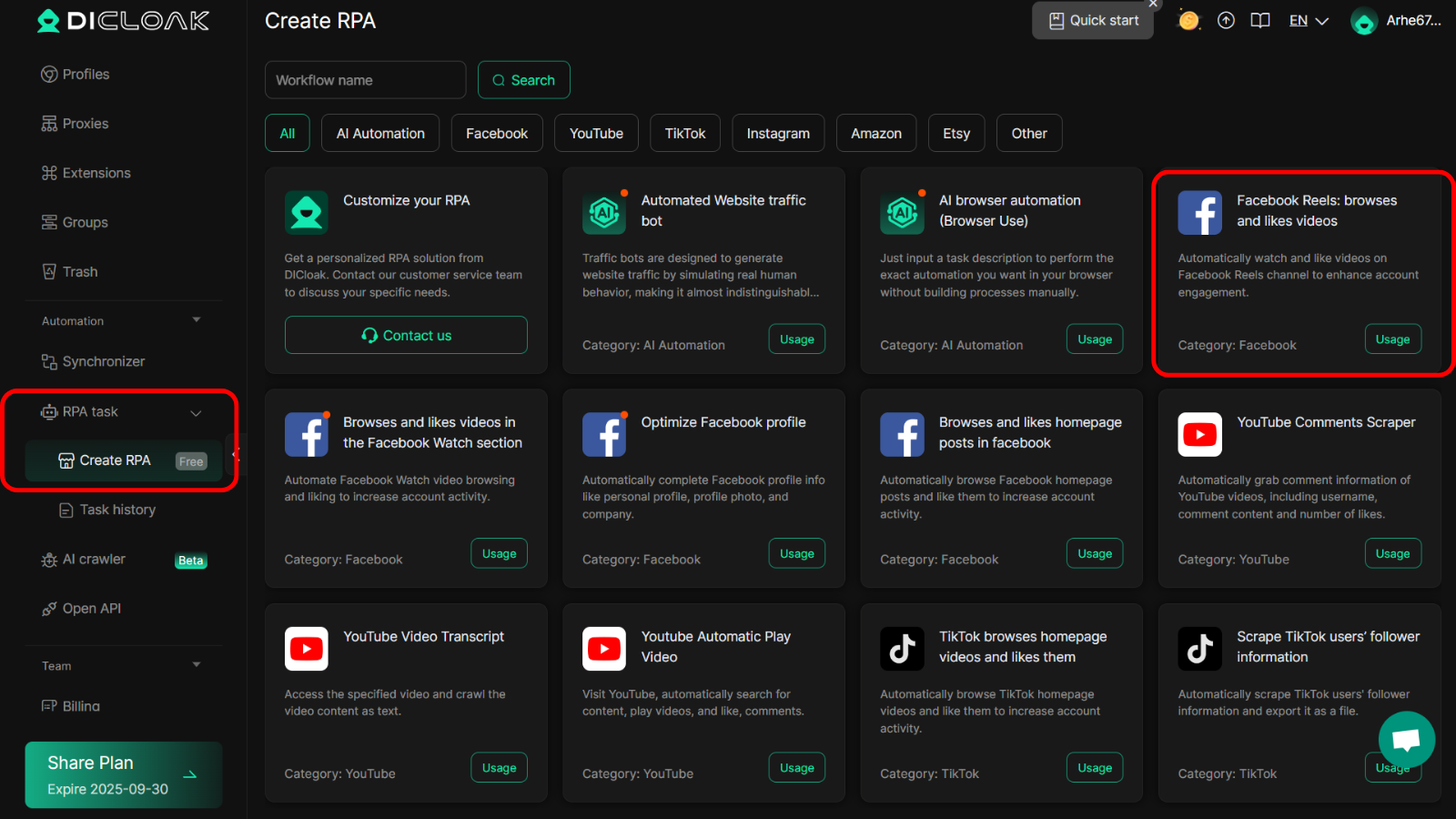
Task: Open the AI crawler beta feature
Action: coord(124,560)
